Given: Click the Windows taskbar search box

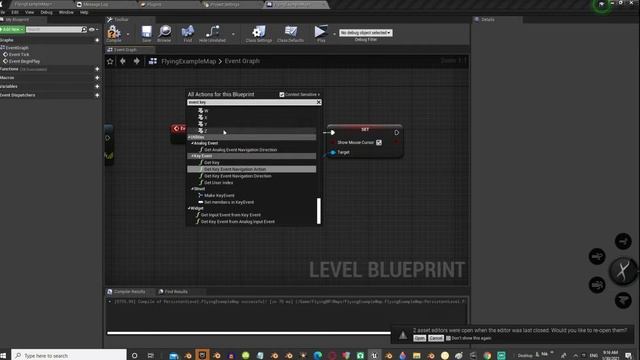Looking at the screenshot, I should [69, 356].
